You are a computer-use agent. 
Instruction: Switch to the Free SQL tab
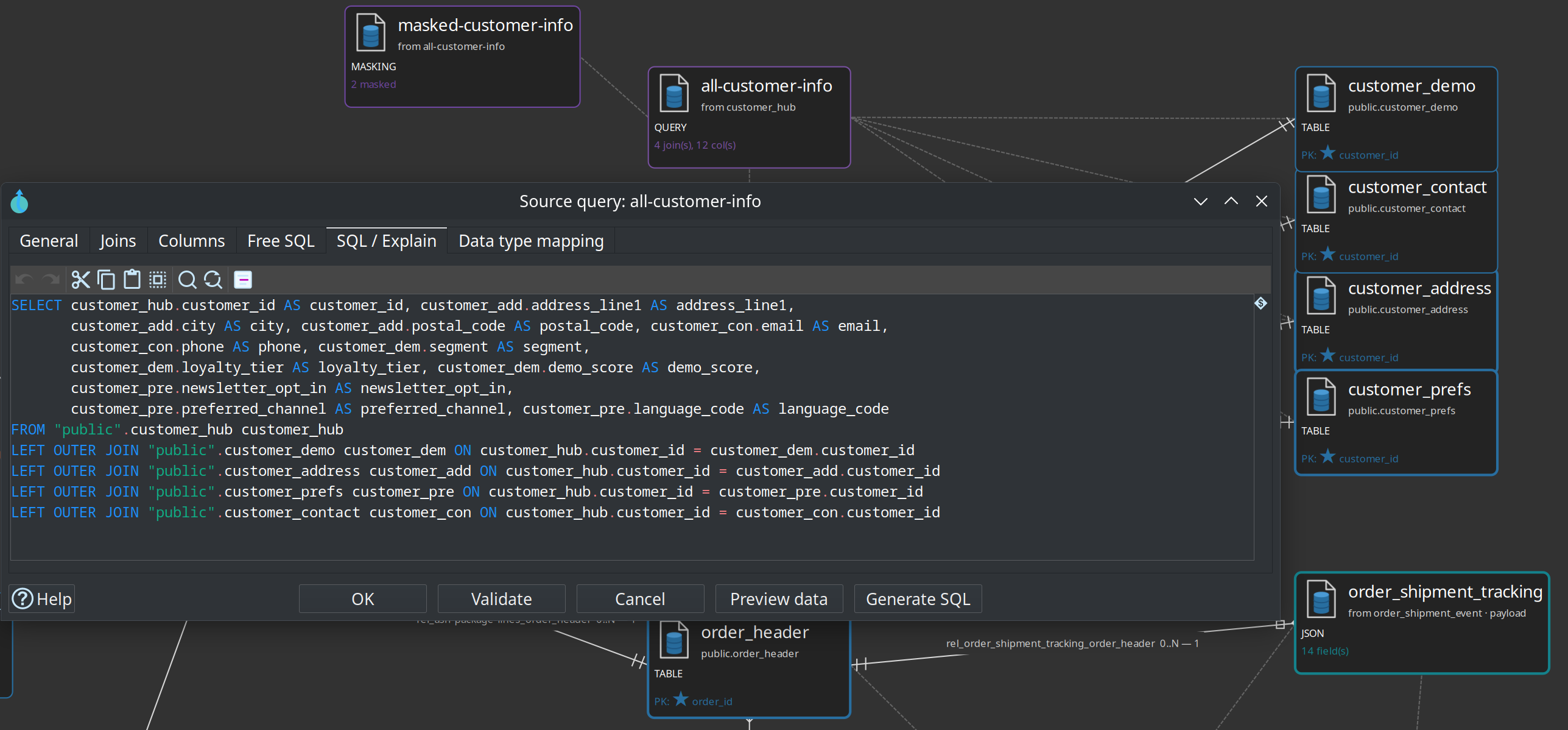pos(281,241)
